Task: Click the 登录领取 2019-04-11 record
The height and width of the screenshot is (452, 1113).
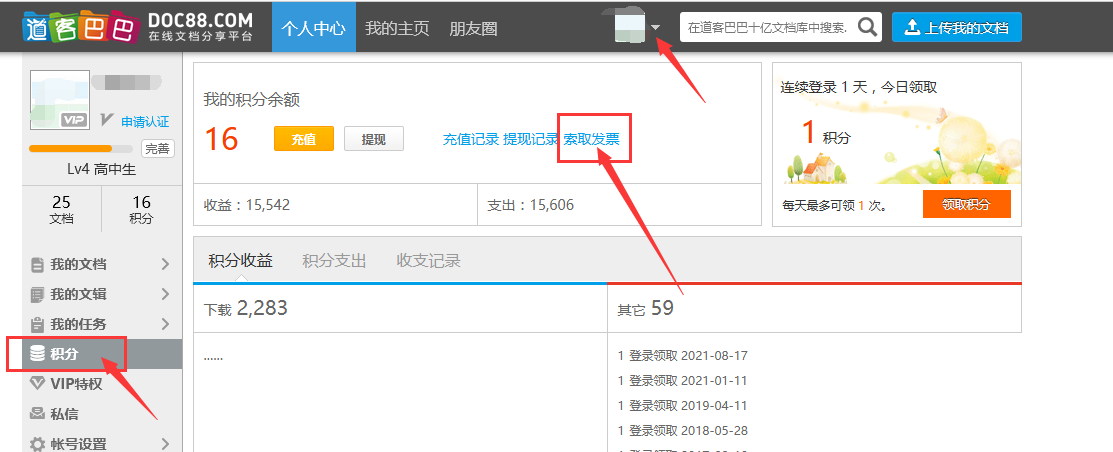Action: click(x=683, y=405)
